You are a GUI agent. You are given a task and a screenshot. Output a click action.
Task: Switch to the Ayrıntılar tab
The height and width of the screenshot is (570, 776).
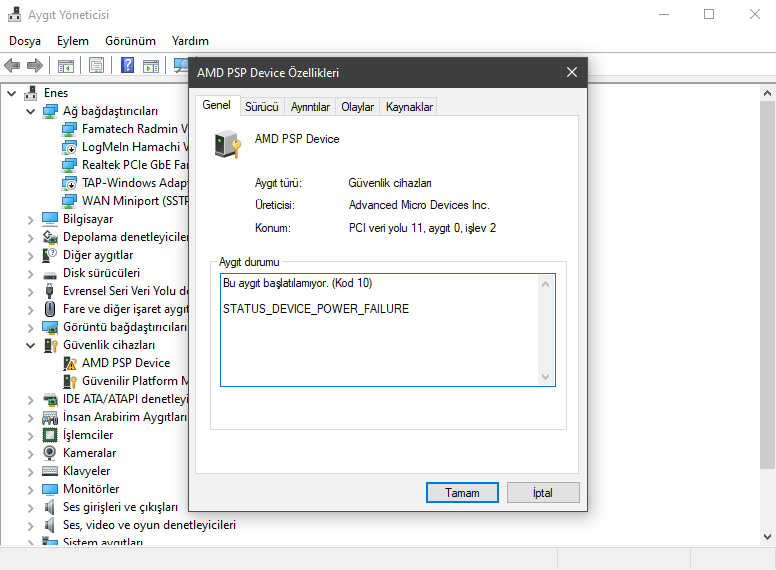point(310,107)
